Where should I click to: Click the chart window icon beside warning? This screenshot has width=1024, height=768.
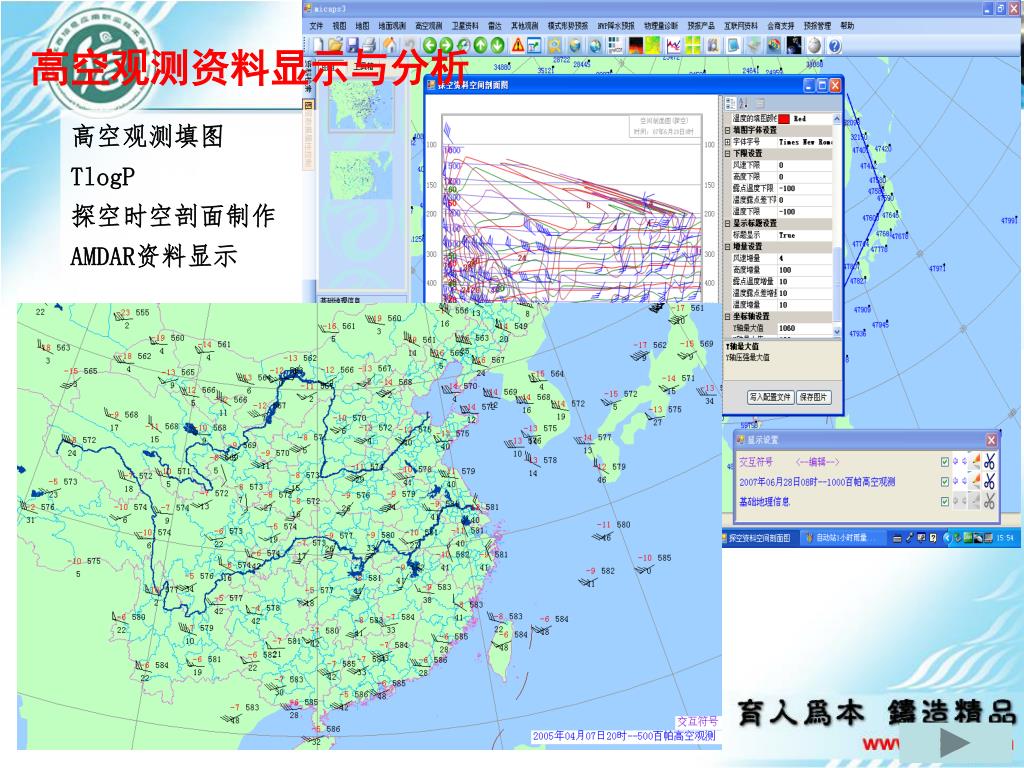click(534, 45)
